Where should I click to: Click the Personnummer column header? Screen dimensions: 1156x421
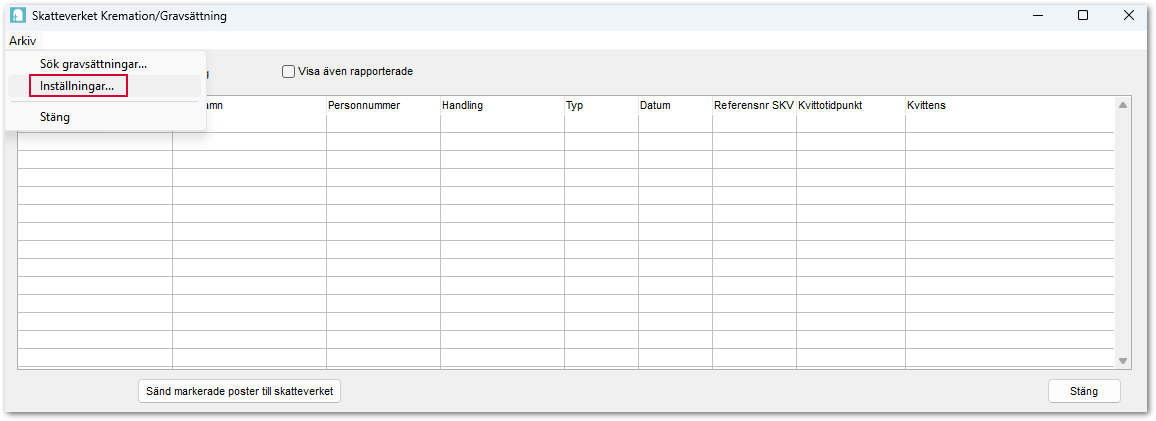pos(383,105)
